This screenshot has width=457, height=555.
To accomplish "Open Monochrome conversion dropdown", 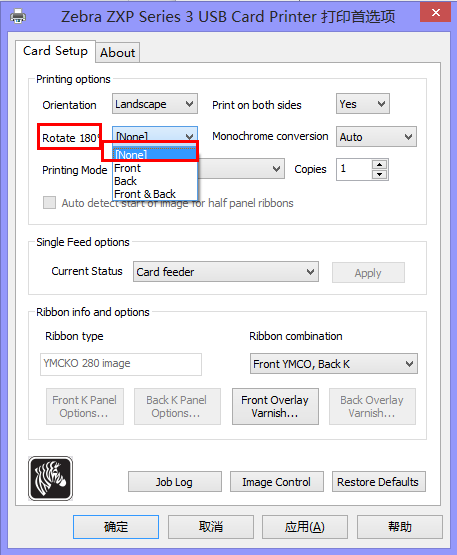I will tap(376, 137).
